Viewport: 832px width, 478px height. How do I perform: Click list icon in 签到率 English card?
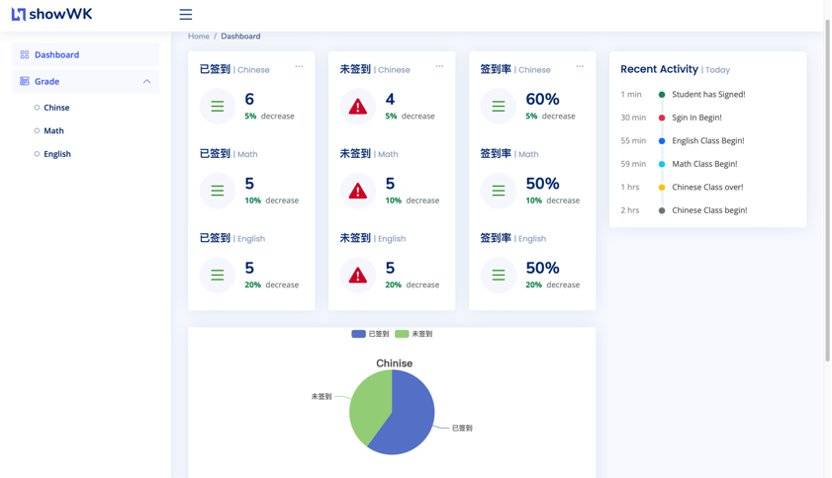pos(498,275)
